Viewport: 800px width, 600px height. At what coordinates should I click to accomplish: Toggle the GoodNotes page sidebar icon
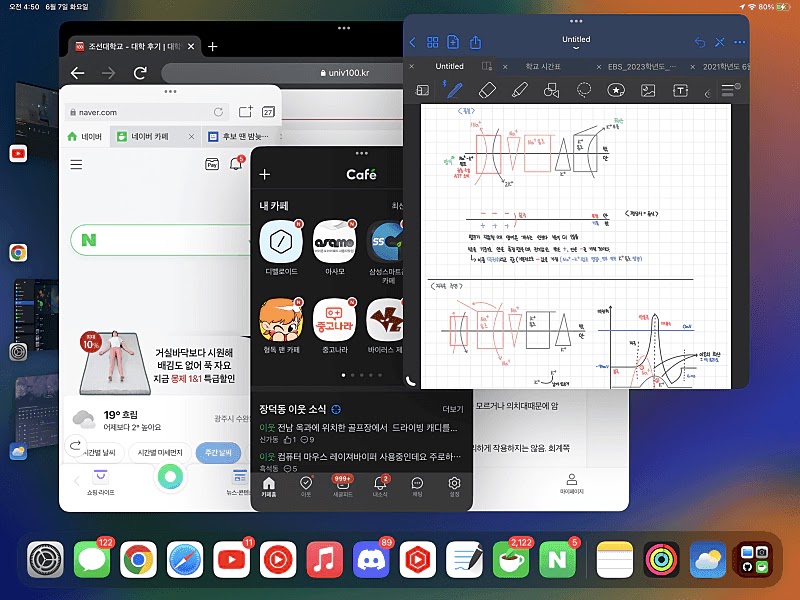pos(422,90)
